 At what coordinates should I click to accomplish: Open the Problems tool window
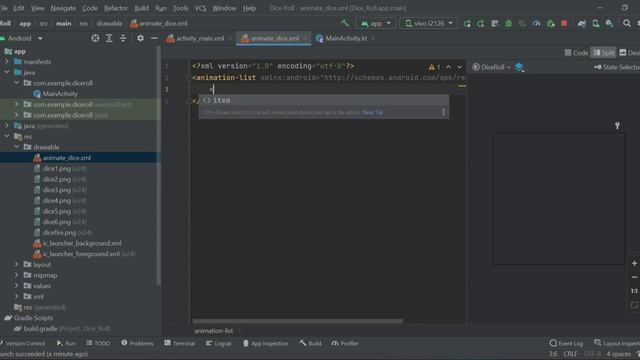[137, 343]
